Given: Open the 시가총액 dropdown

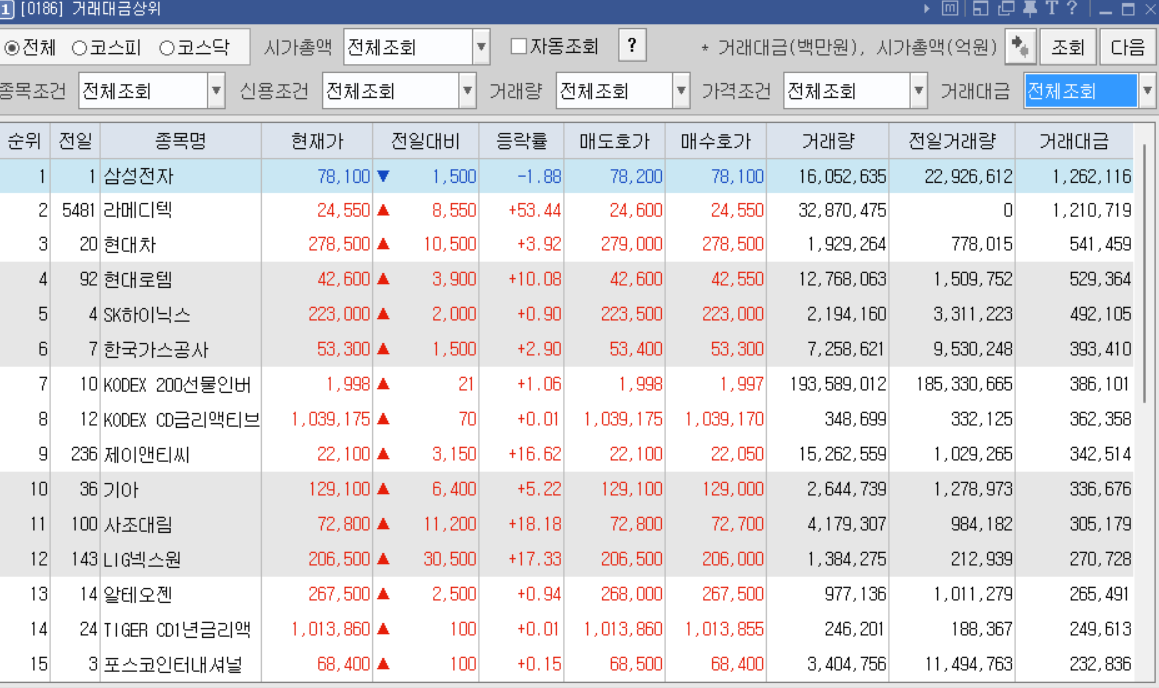Looking at the screenshot, I should pos(481,47).
